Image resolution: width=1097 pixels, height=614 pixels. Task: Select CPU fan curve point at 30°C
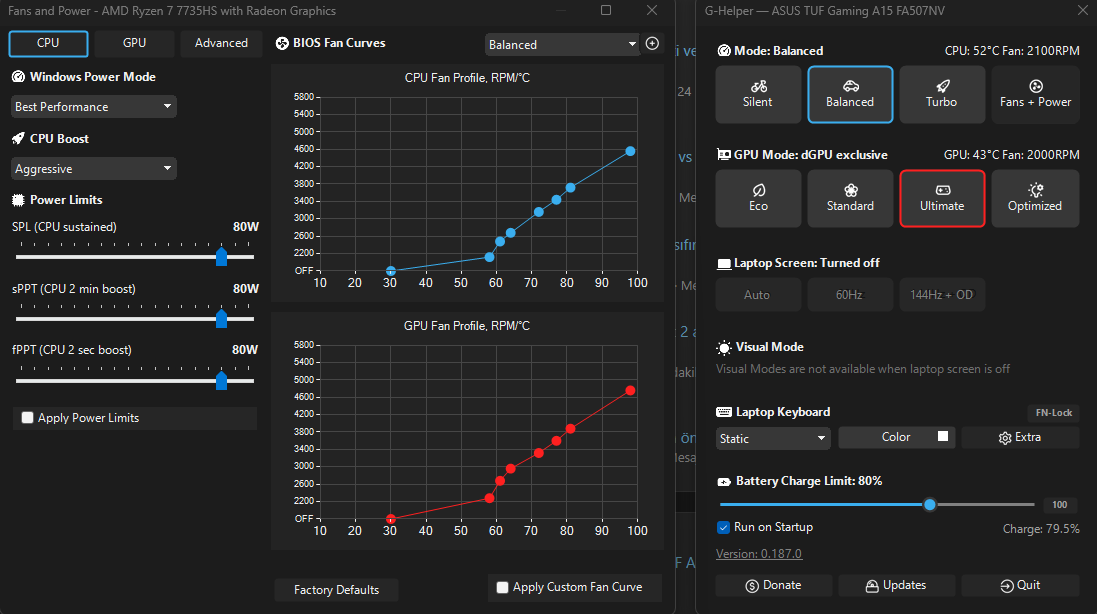[391, 271]
